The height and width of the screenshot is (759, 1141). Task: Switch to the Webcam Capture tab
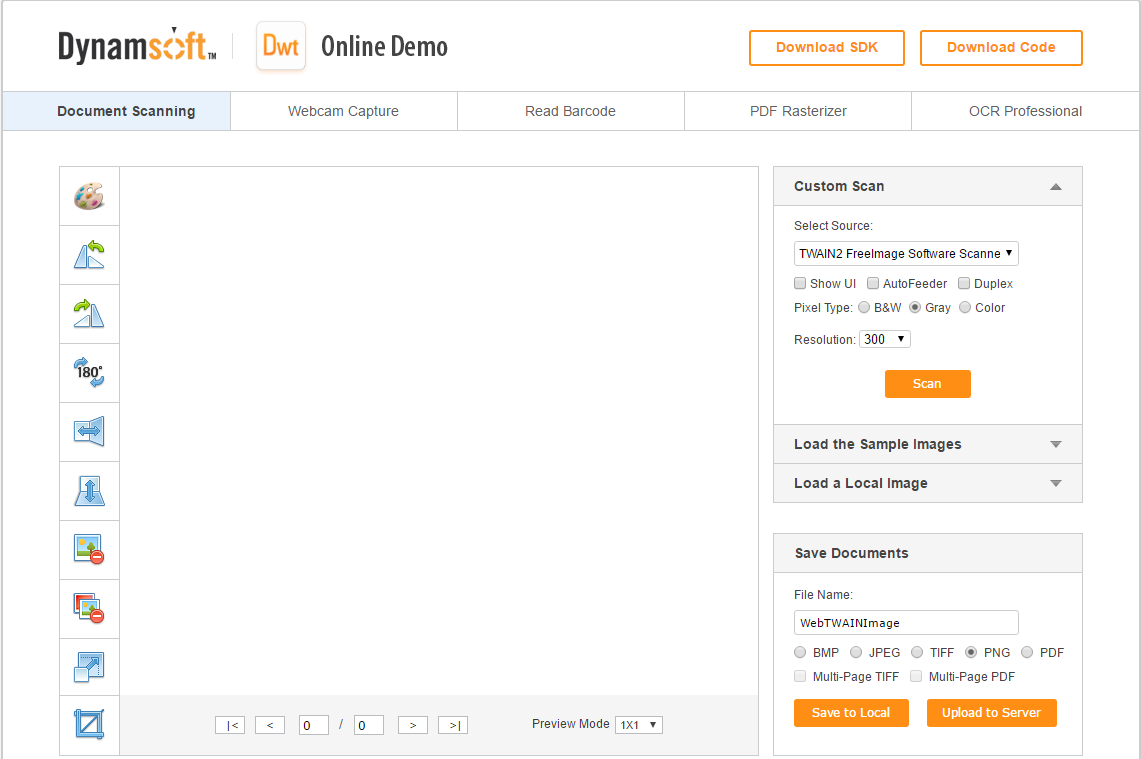(343, 111)
